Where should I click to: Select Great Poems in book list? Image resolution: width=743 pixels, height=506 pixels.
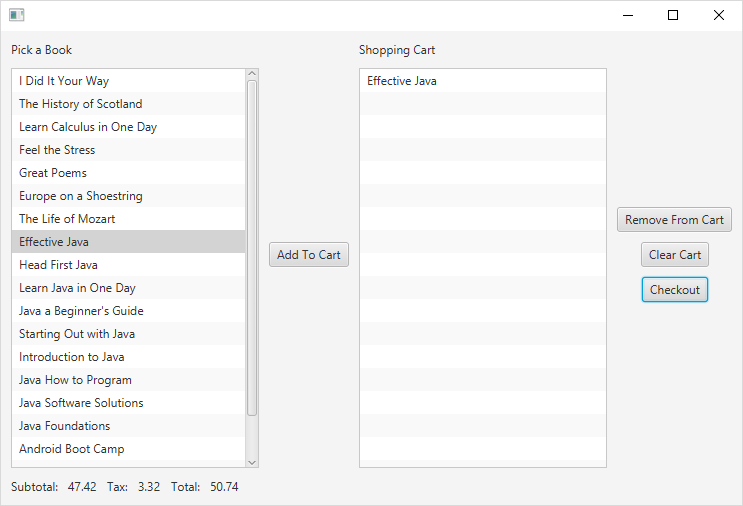click(x=128, y=173)
